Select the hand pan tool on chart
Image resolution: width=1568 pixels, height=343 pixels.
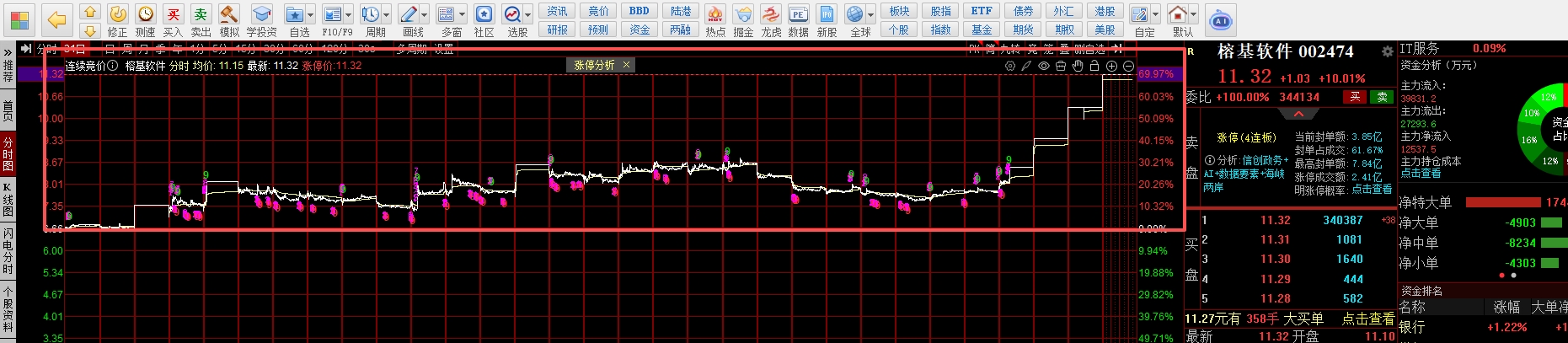[1078, 66]
